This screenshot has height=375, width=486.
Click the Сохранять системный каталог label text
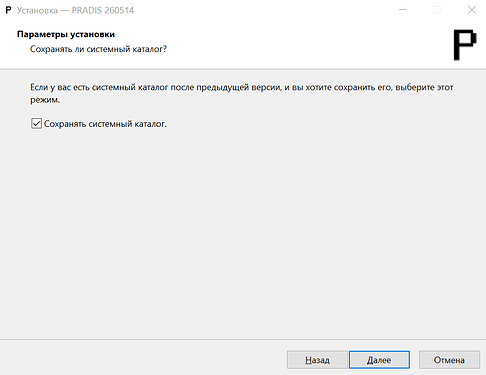tap(105, 124)
